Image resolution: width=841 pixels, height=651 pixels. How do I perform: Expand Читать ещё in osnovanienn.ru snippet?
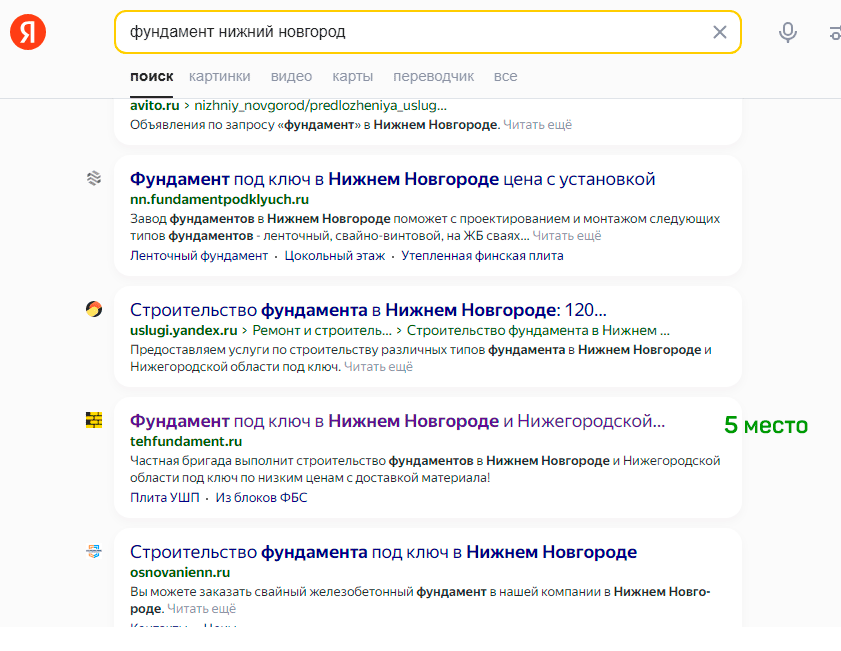coord(201,608)
